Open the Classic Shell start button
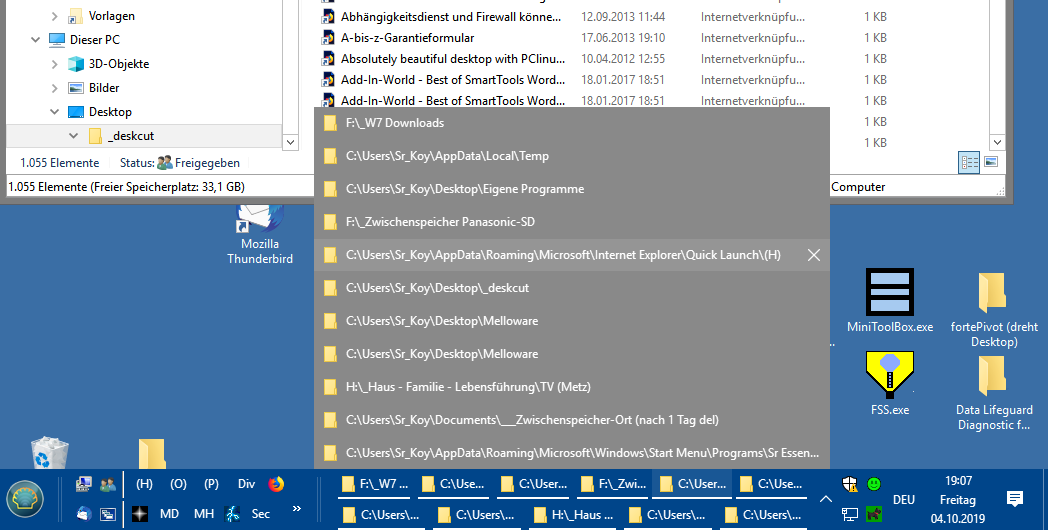Image resolution: width=1048 pixels, height=530 pixels. (25, 499)
